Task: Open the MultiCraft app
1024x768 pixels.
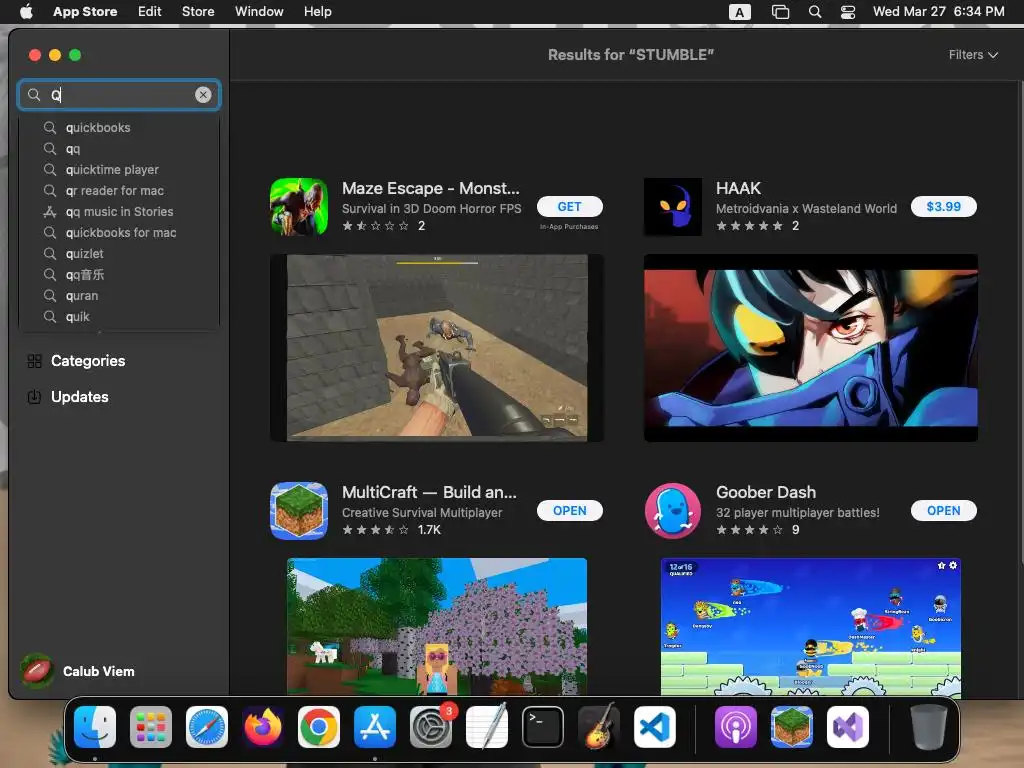Action: click(x=569, y=511)
